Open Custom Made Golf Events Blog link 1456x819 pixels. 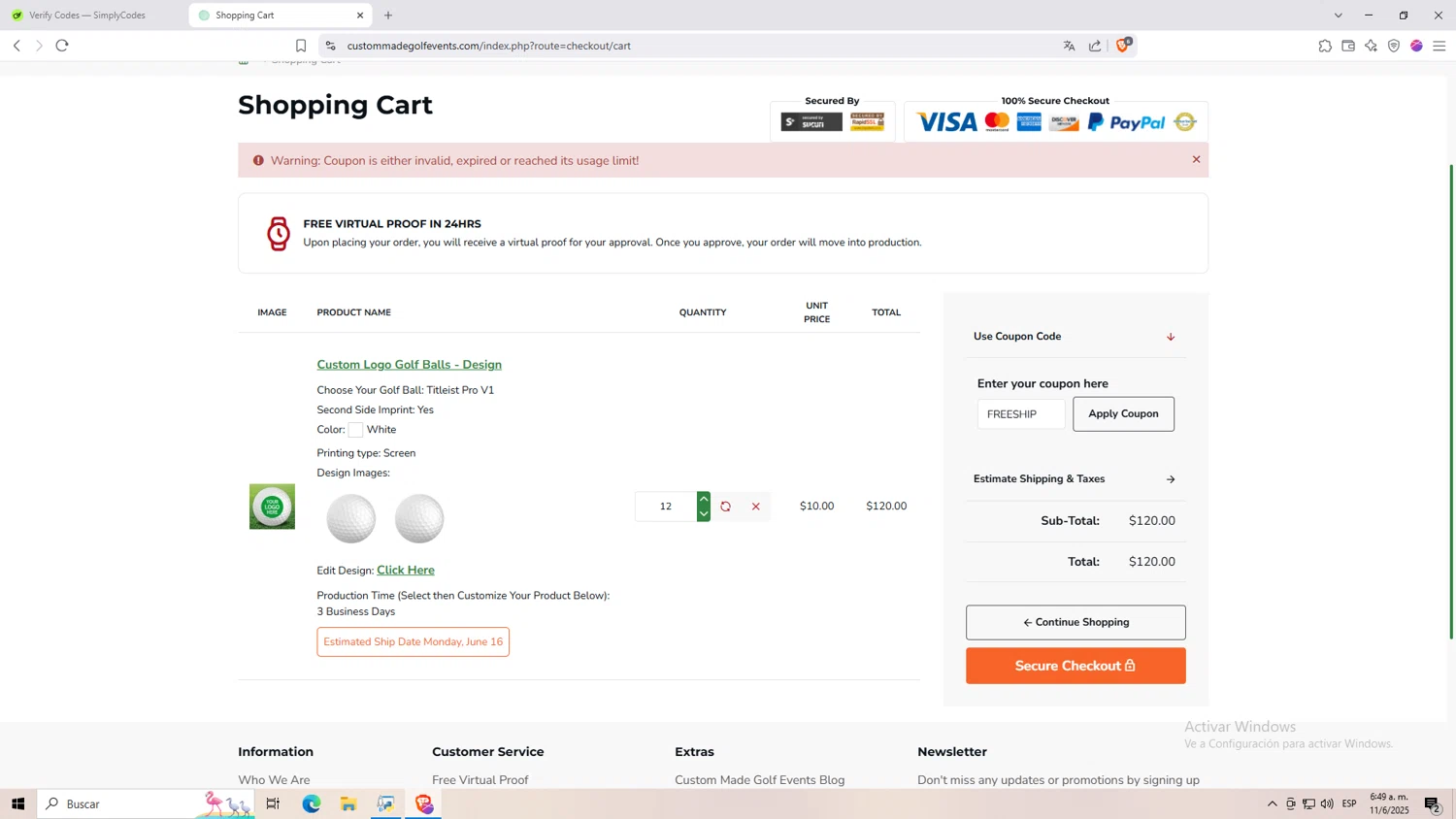pyautogui.click(x=760, y=780)
